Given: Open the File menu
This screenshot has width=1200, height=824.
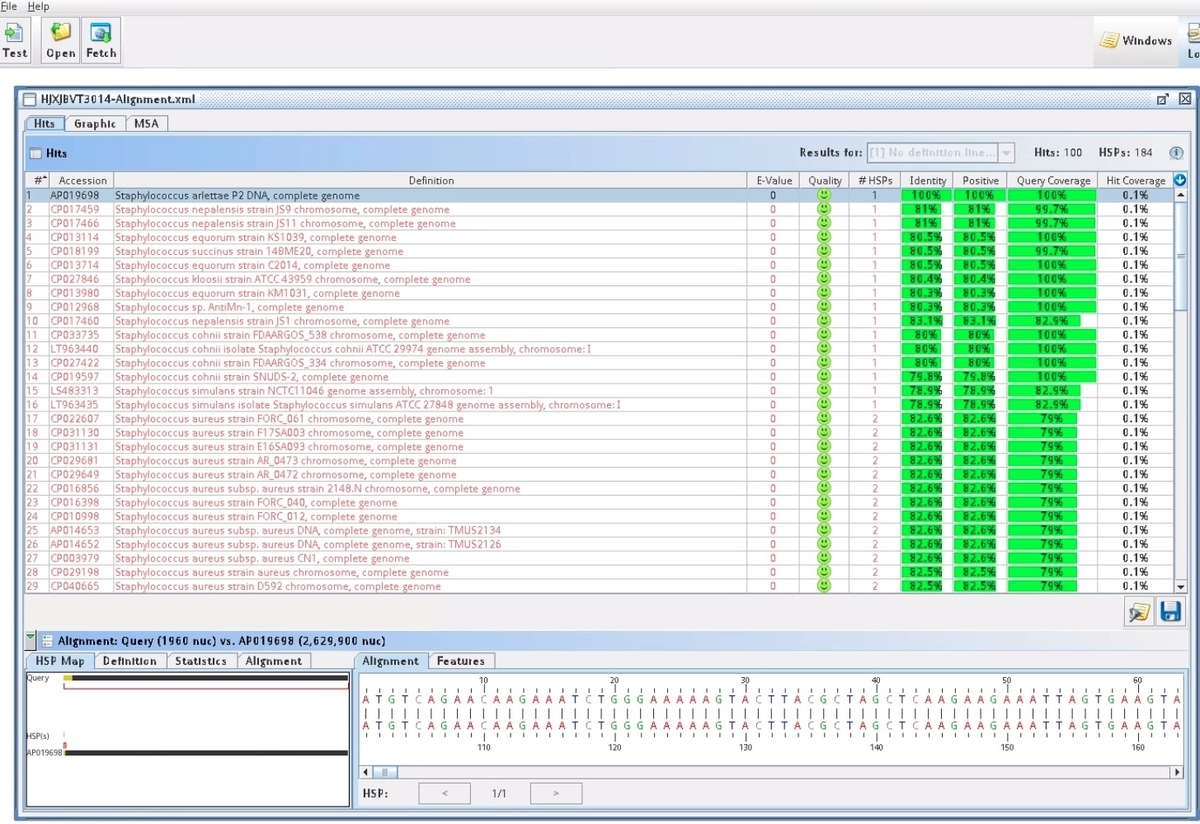Looking at the screenshot, I should [x=9, y=6].
